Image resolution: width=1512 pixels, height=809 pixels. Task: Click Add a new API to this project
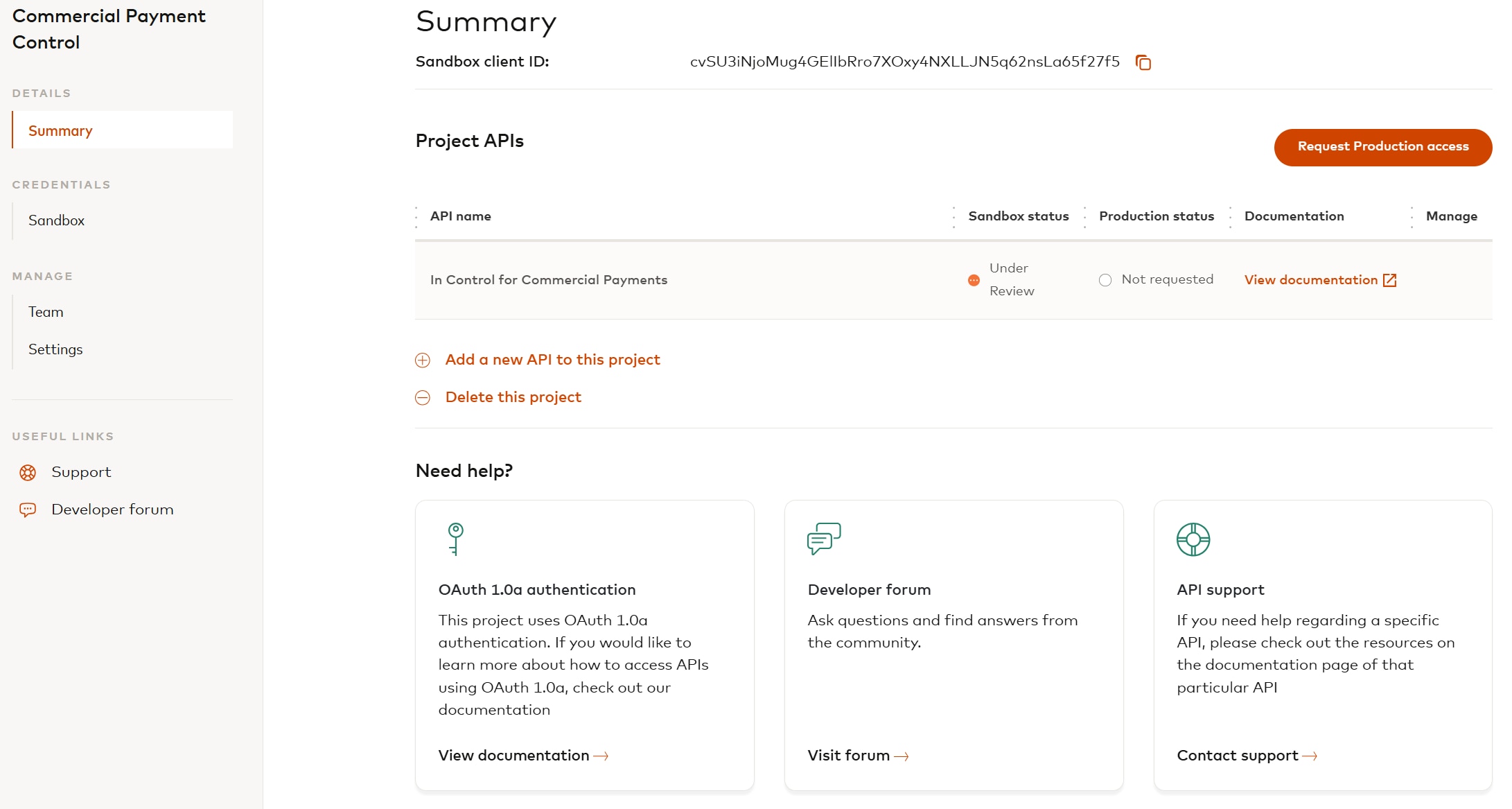click(x=552, y=360)
